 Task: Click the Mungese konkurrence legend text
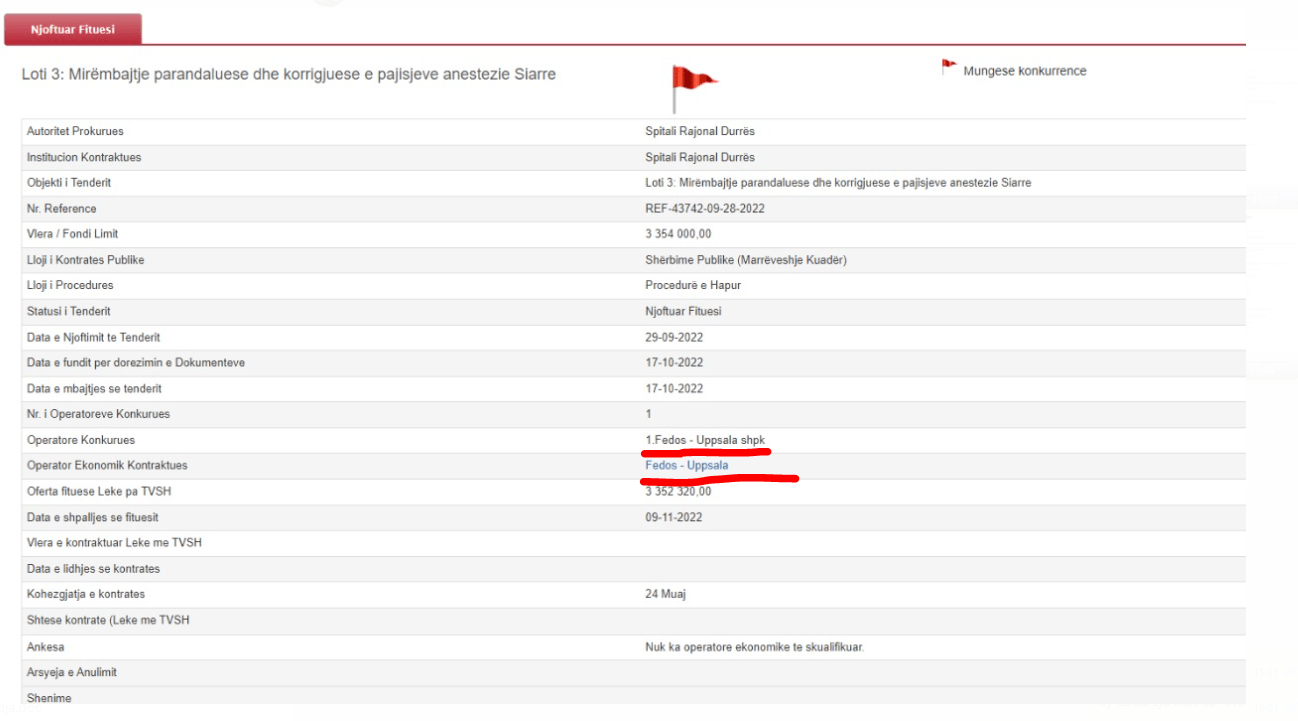tap(1024, 72)
